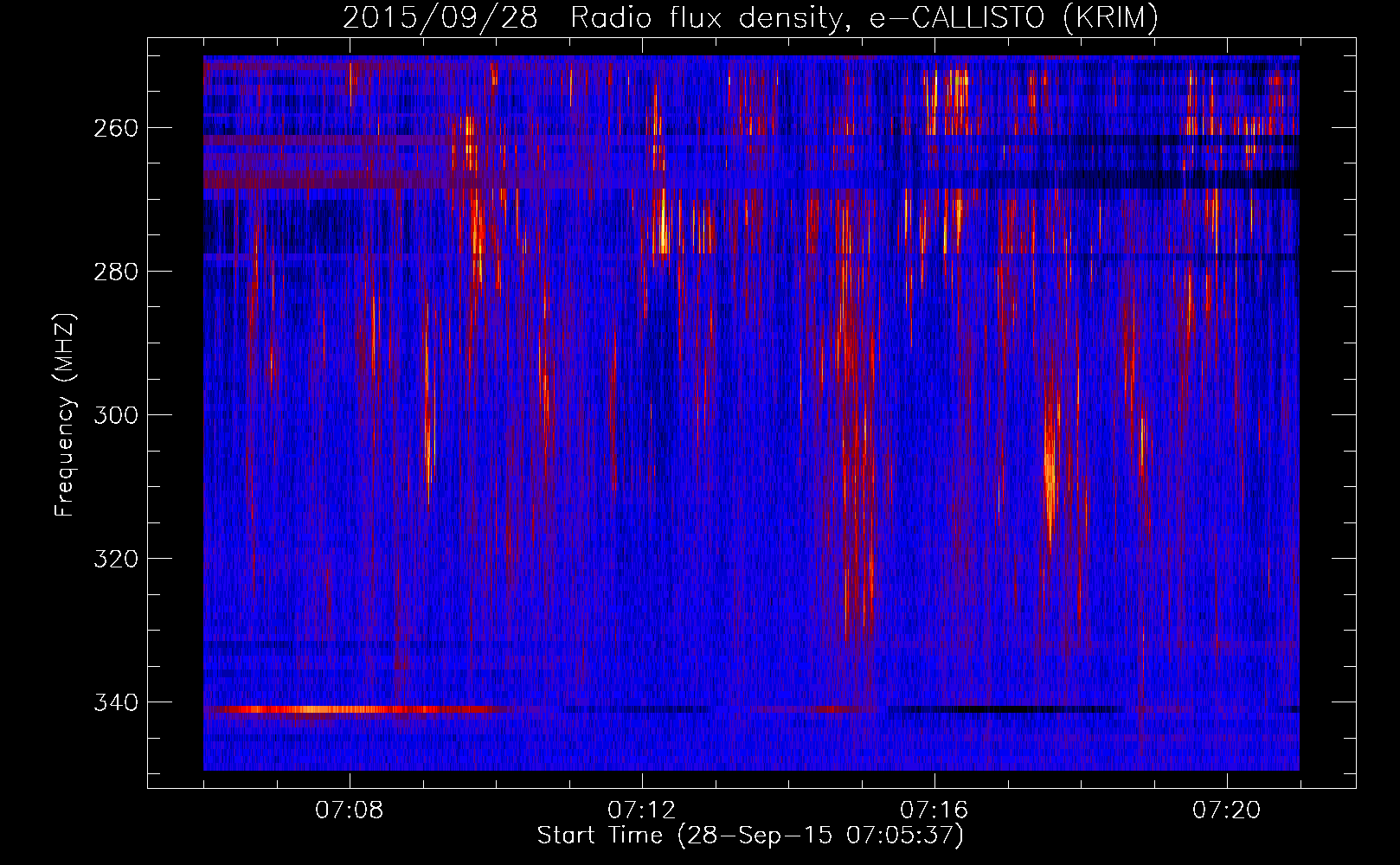Click the 'Frequency (MHZ)' axis label
The image size is (1400, 865).
[65, 414]
